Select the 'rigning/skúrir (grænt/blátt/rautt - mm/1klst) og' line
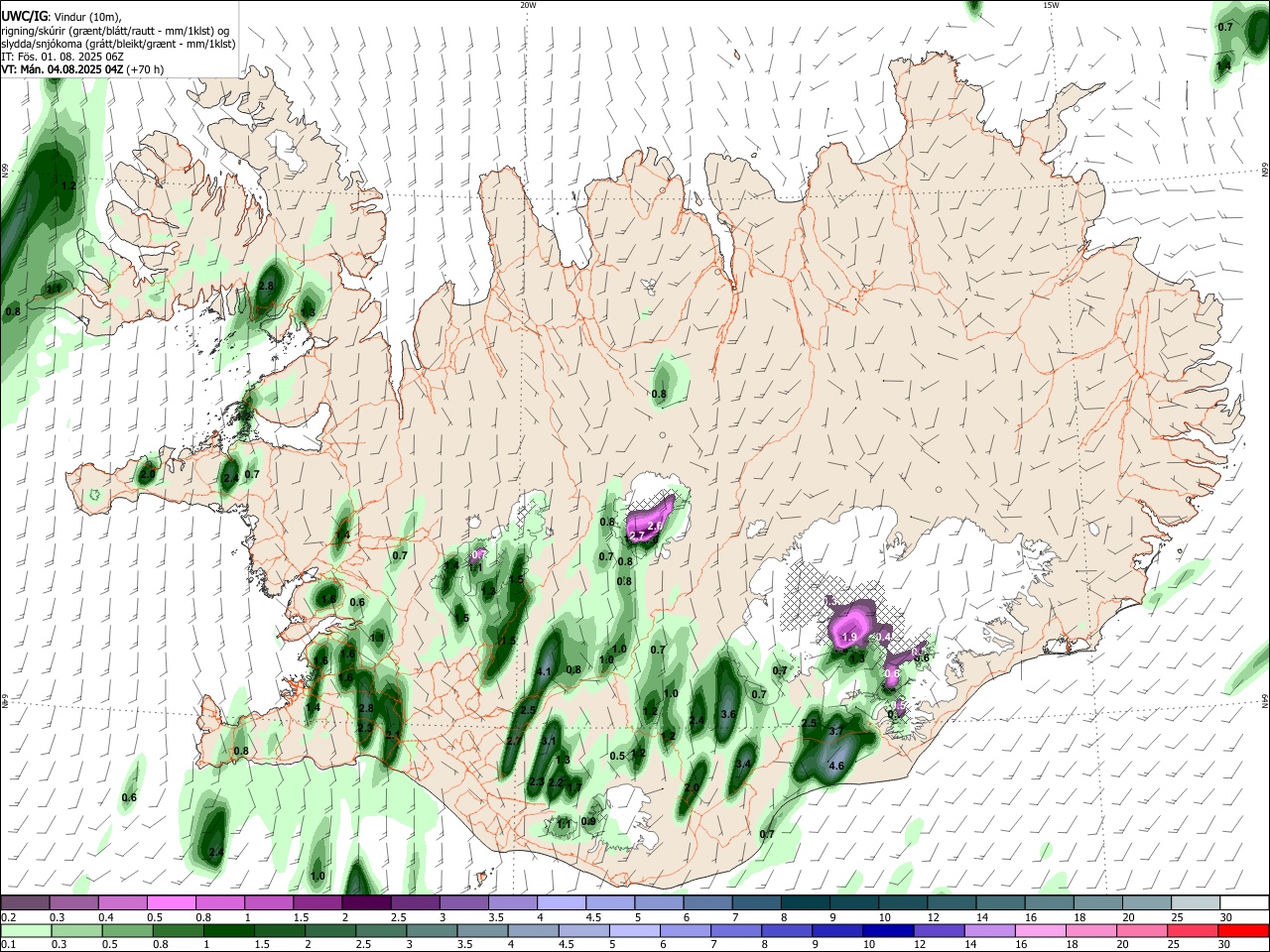 (115, 30)
